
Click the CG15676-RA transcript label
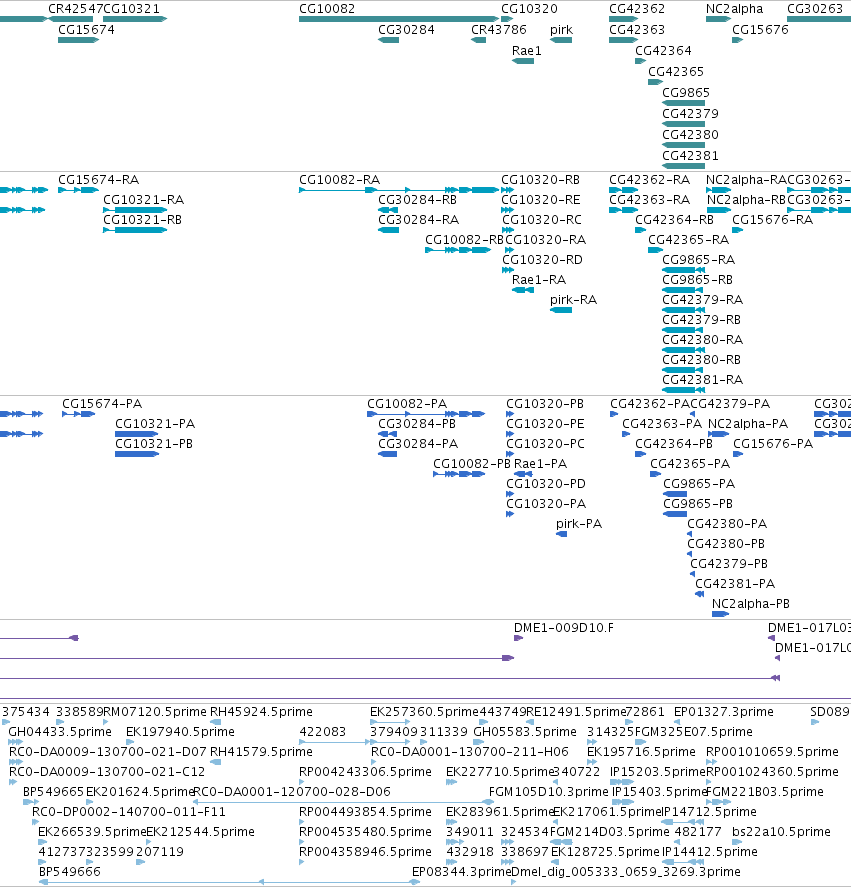point(772,220)
